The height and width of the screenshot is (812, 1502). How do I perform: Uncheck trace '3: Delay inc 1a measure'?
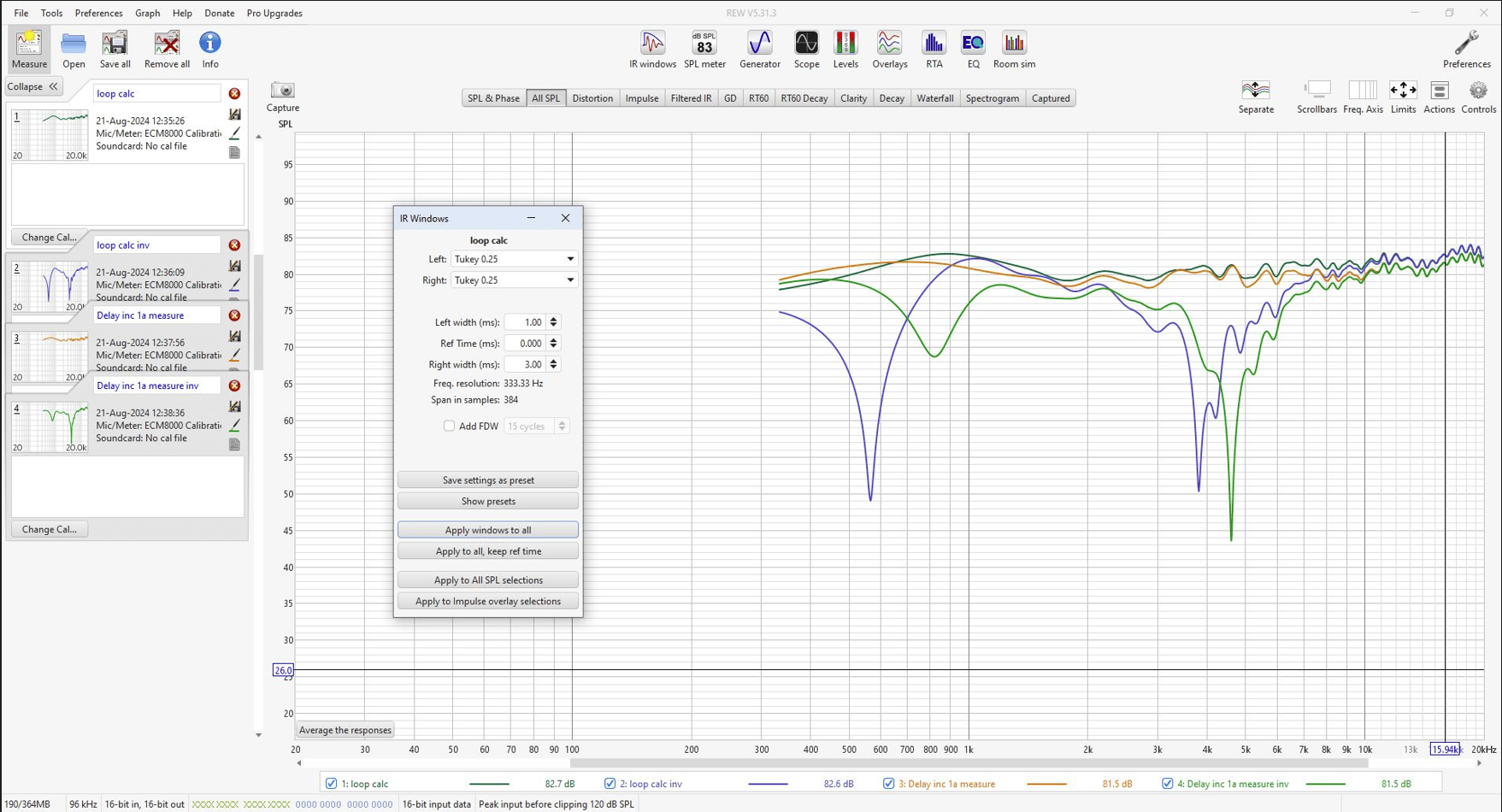coord(888,783)
